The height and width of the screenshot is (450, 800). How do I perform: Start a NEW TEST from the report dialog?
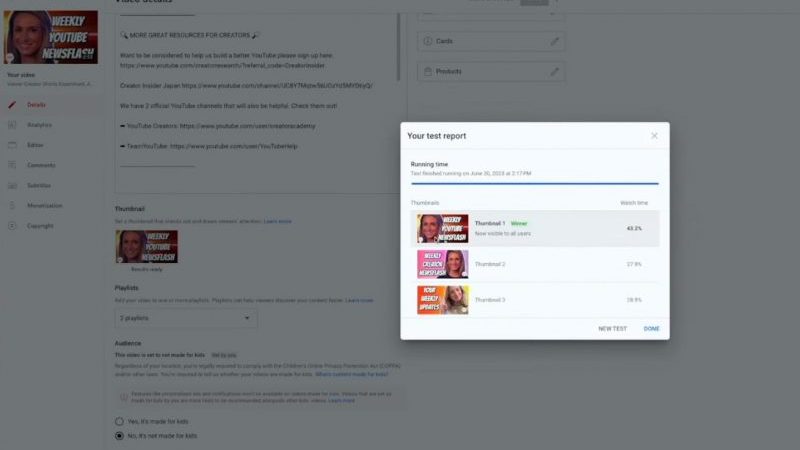pos(612,329)
